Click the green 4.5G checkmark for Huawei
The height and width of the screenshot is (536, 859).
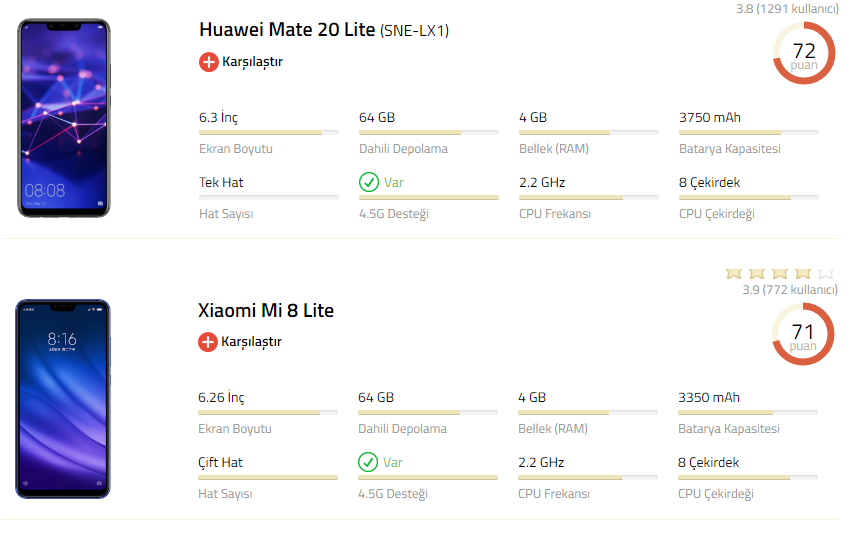(368, 182)
